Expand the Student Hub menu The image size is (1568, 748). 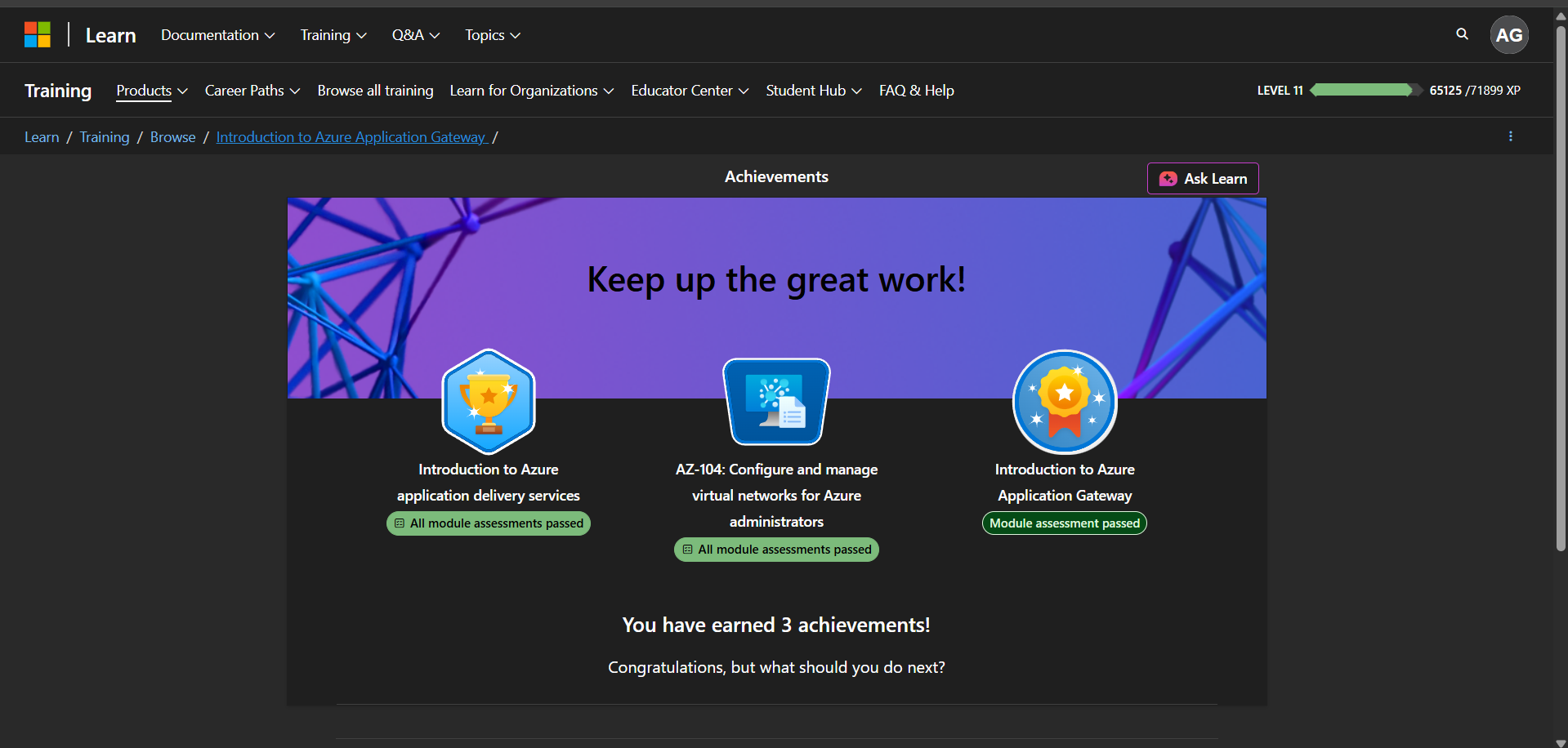814,91
